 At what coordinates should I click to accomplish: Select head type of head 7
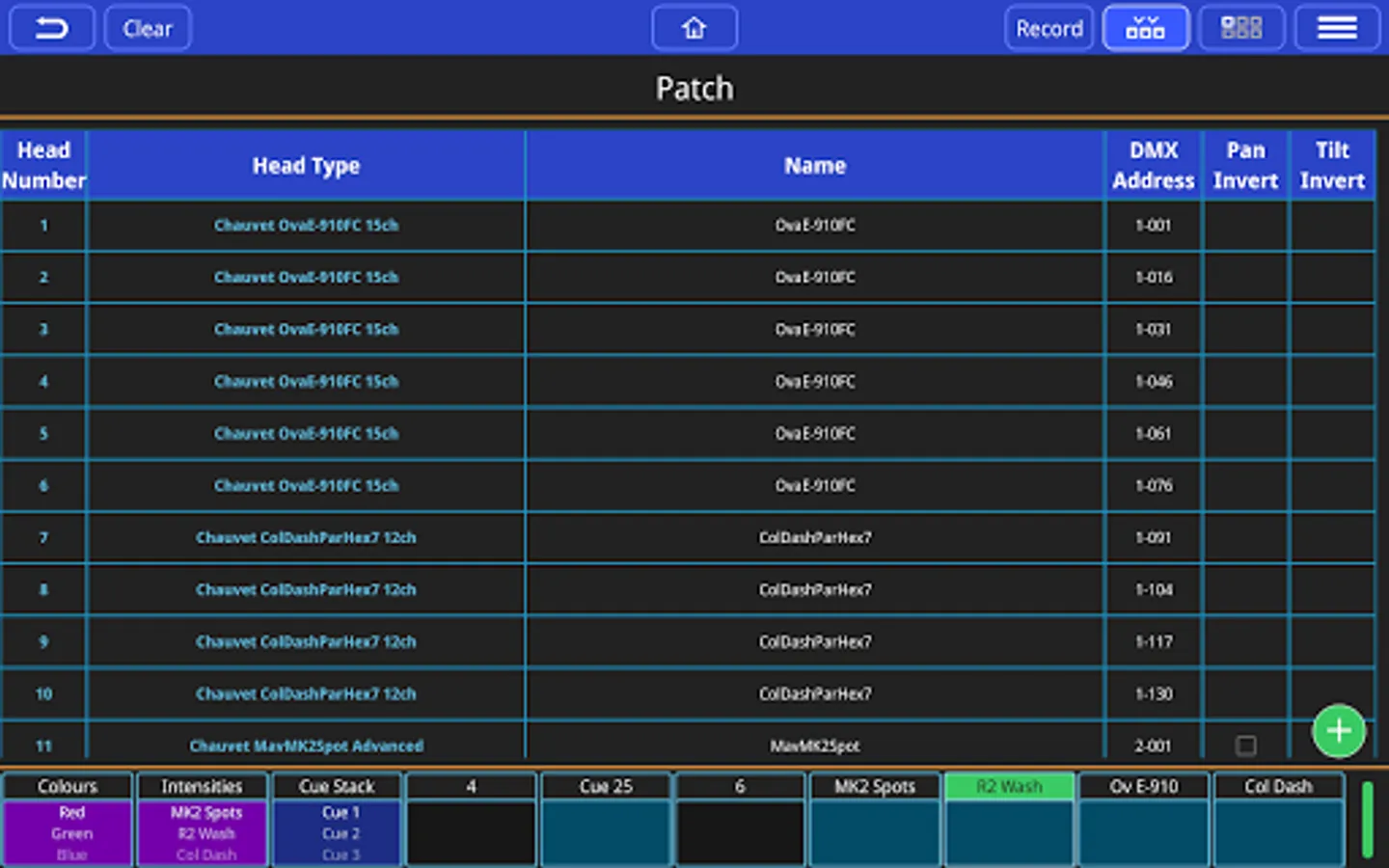306,538
